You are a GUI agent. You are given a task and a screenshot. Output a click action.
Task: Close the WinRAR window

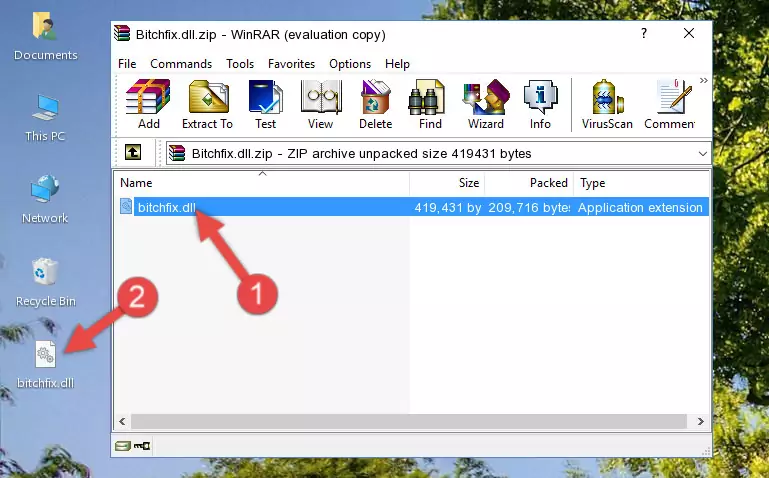coord(689,33)
